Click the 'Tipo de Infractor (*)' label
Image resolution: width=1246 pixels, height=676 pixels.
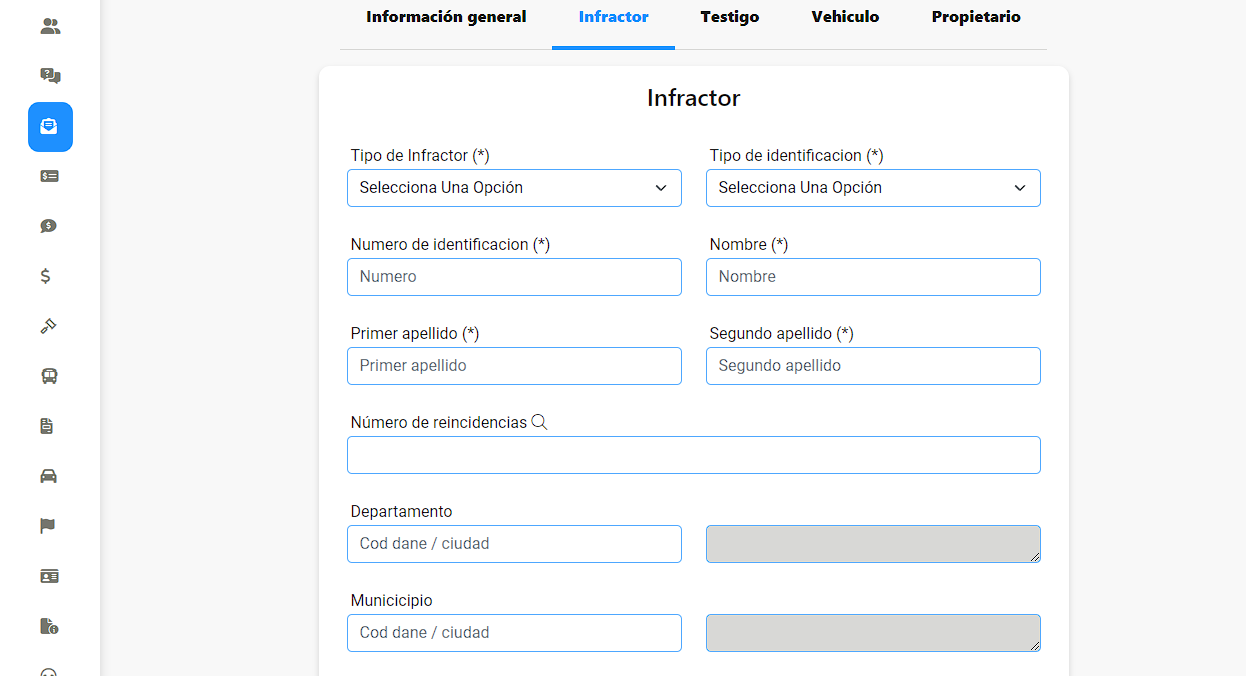(420, 156)
